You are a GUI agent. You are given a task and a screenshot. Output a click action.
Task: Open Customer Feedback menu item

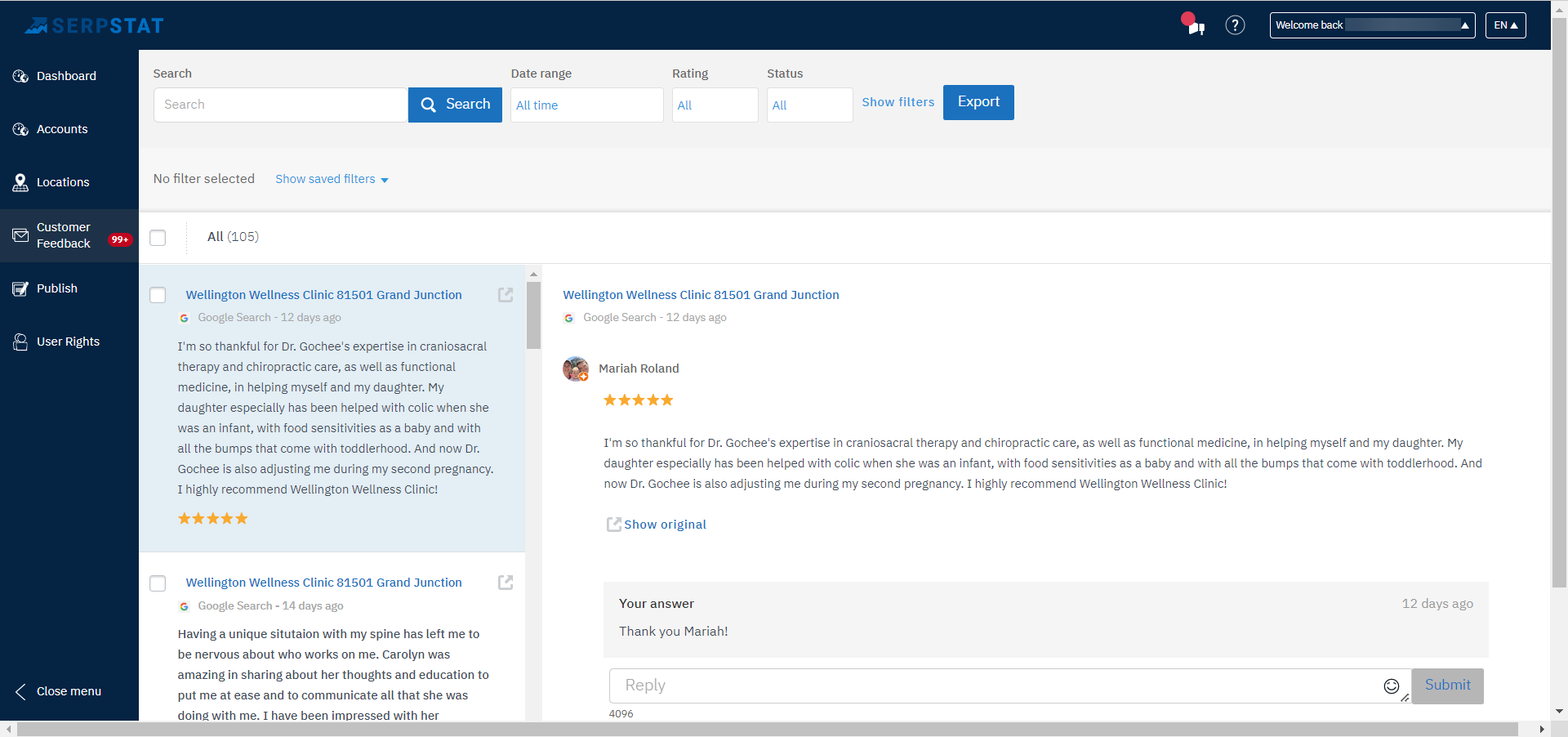[64, 235]
